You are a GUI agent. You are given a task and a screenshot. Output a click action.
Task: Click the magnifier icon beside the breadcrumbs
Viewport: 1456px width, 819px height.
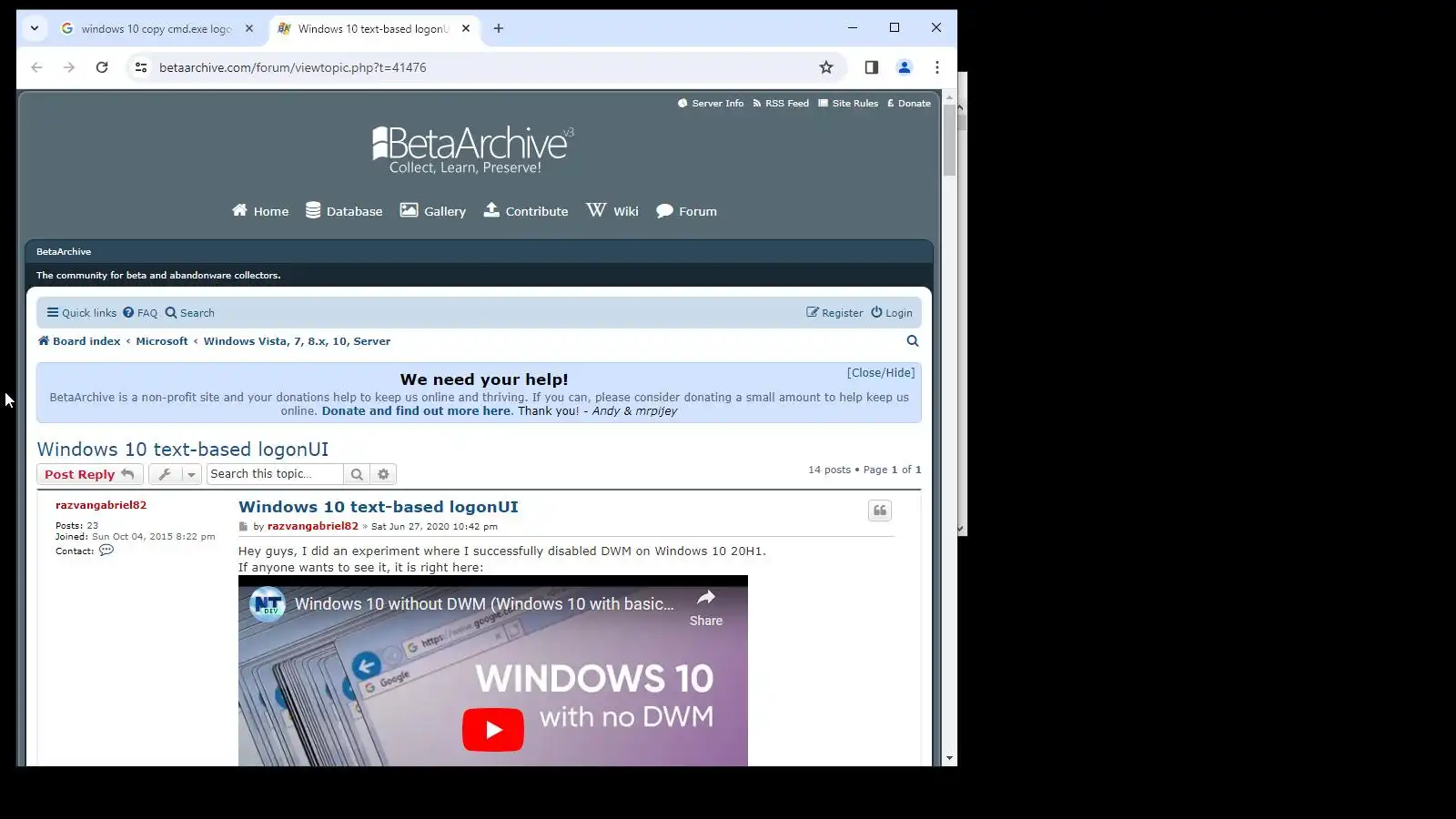913,341
